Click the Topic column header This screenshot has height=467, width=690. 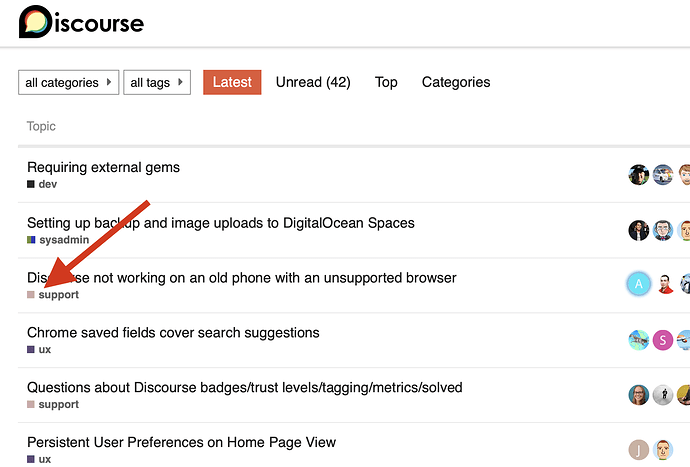click(x=41, y=126)
